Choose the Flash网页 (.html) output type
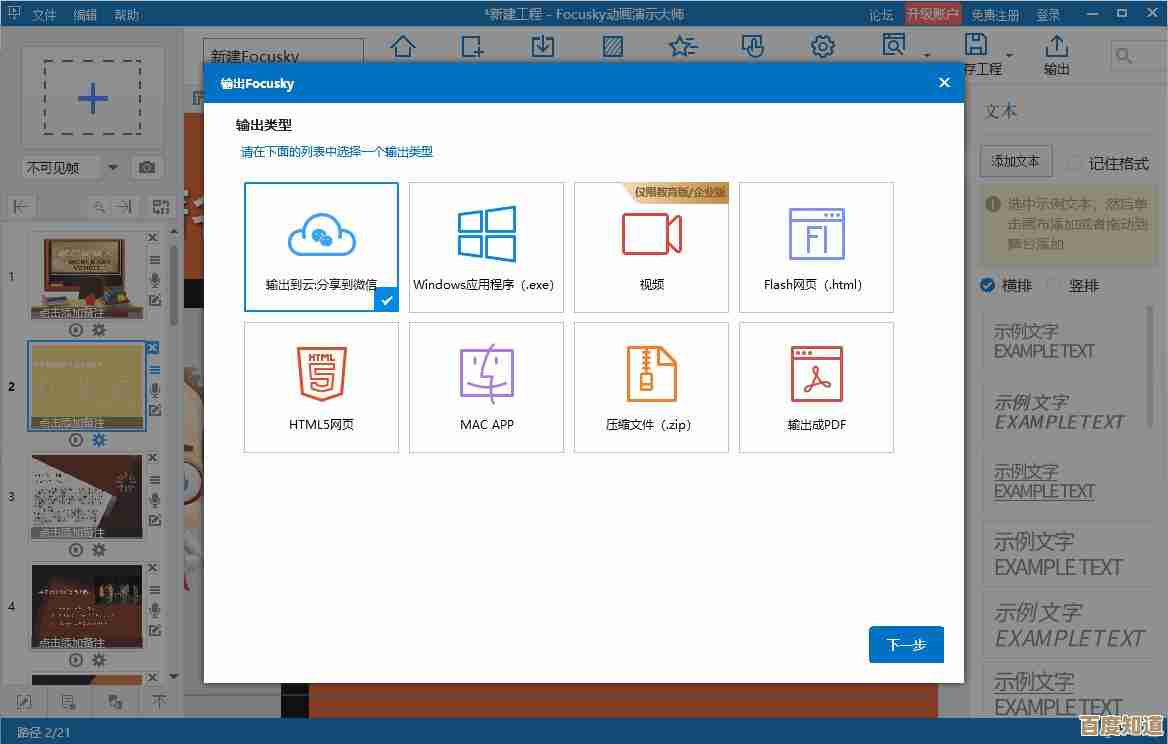 pyautogui.click(x=816, y=246)
